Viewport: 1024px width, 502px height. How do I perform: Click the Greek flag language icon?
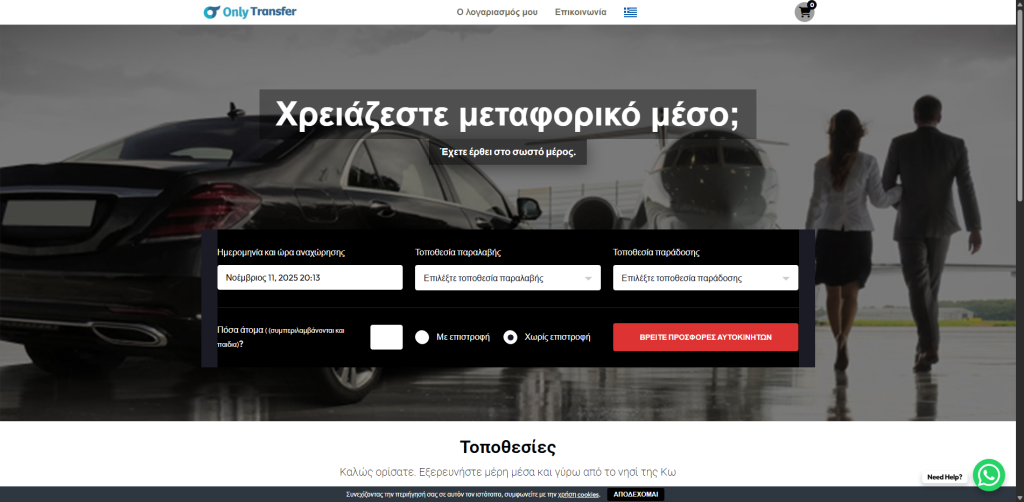pos(630,12)
